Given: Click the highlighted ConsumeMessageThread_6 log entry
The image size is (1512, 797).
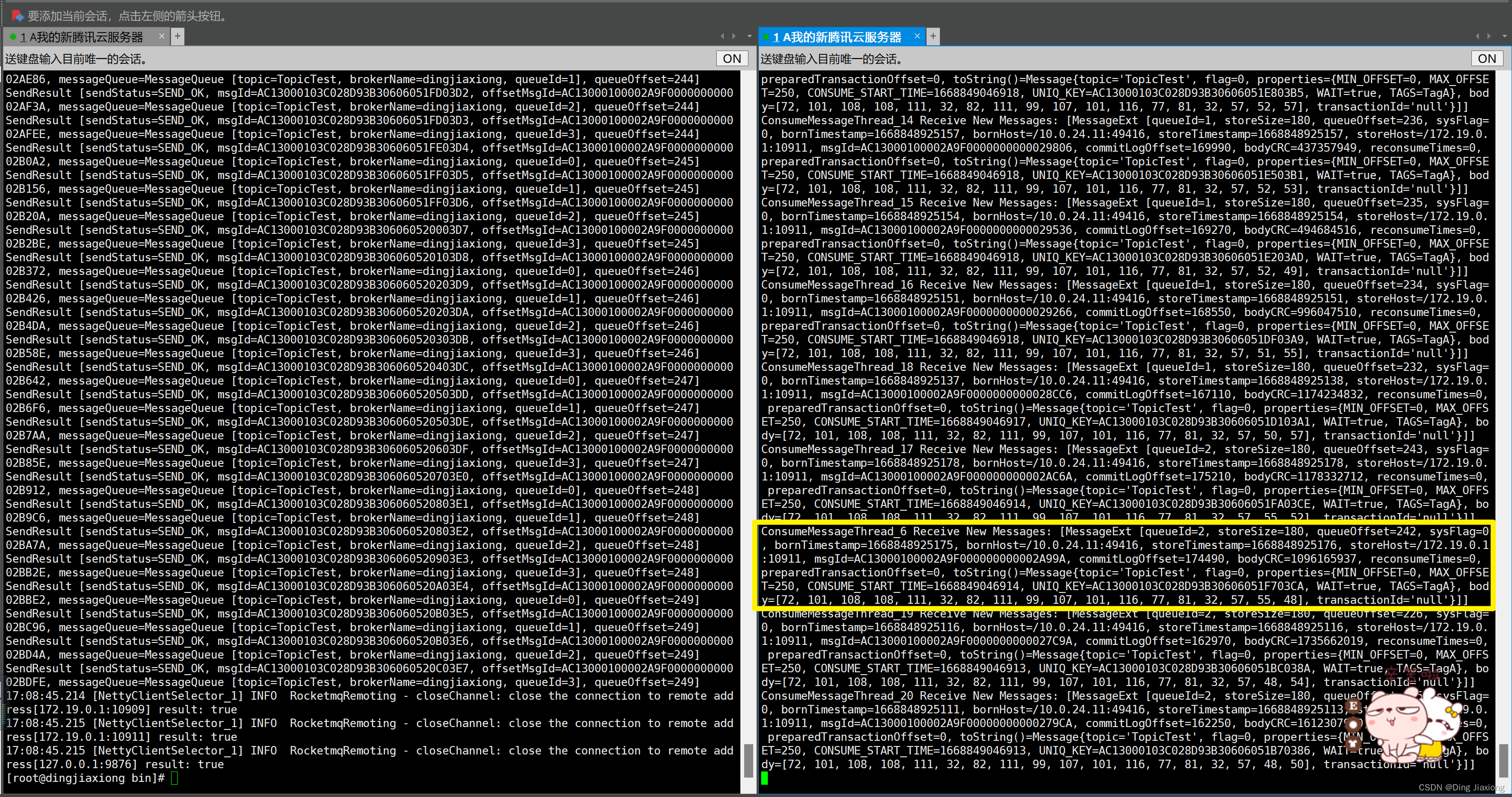Looking at the screenshot, I should click(x=1124, y=566).
